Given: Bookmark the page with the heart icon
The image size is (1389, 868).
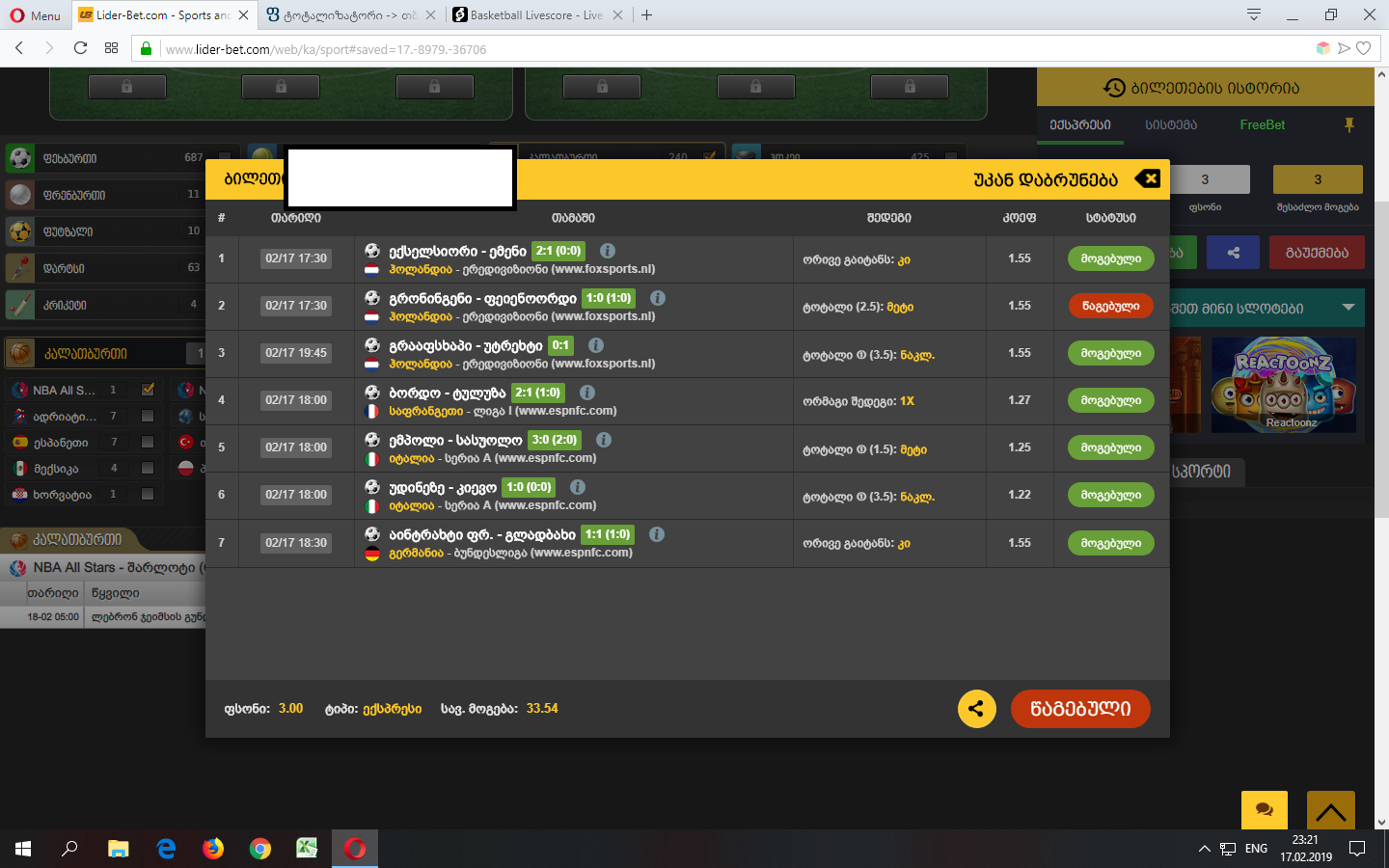Looking at the screenshot, I should (1363, 48).
